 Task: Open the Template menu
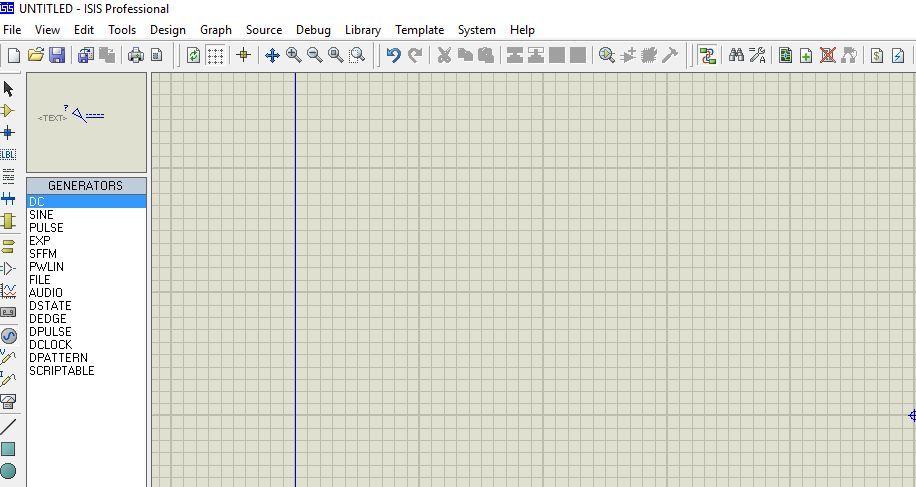tap(419, 30)
